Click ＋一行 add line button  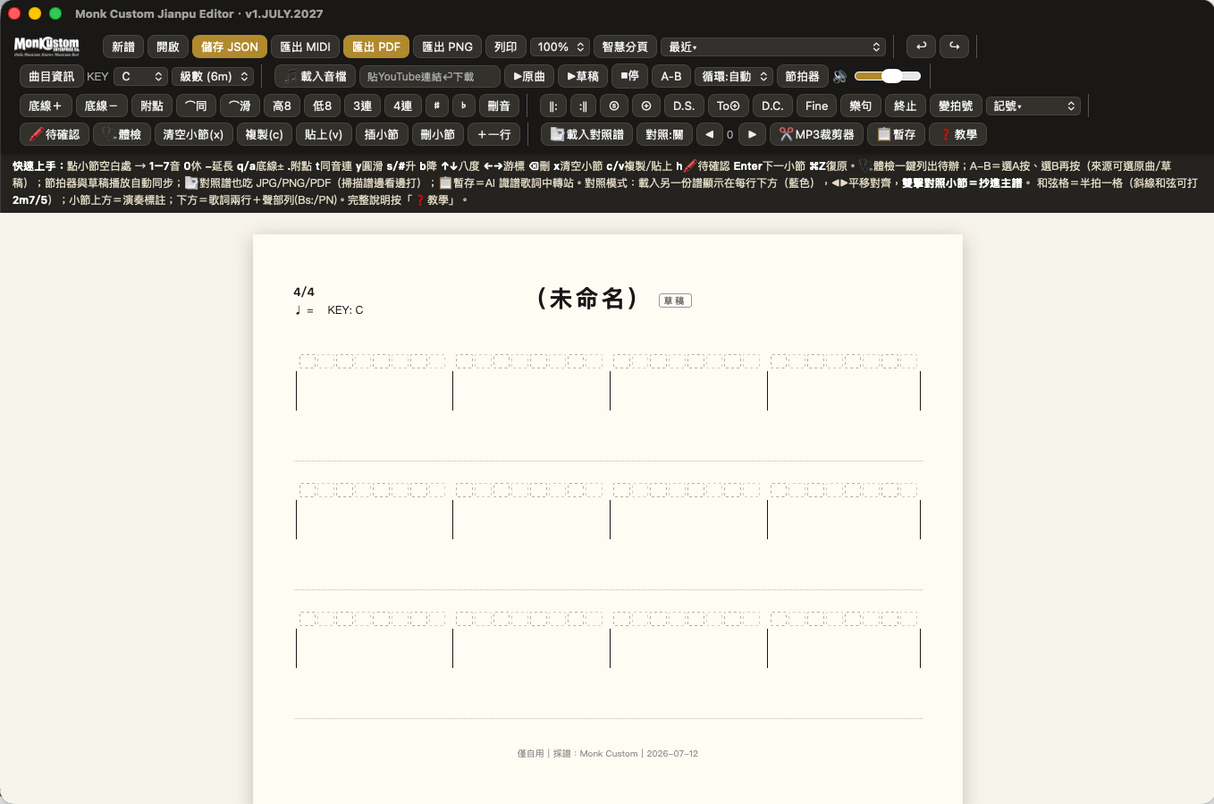pos(494,134)
